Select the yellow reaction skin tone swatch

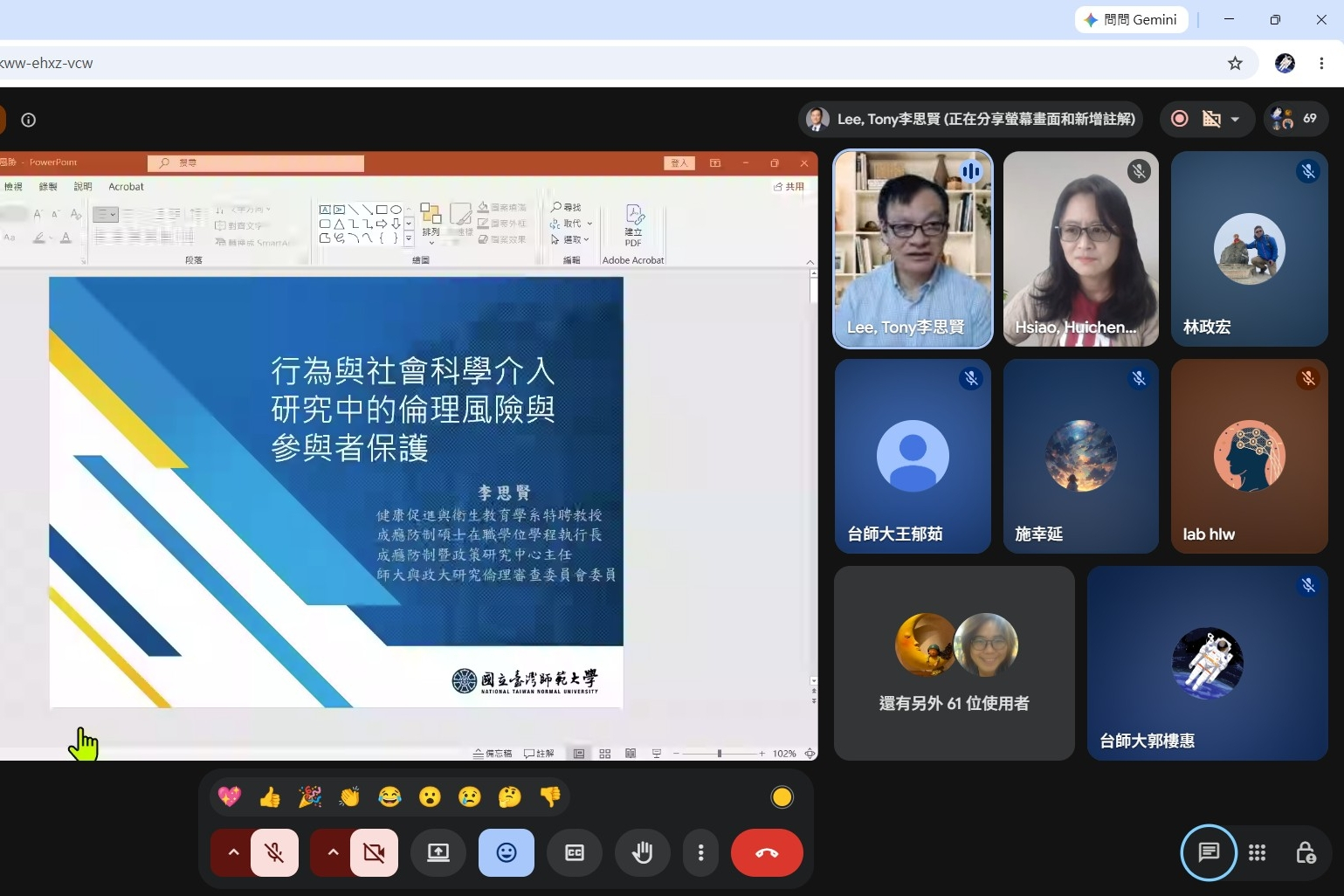coord(782,796)
